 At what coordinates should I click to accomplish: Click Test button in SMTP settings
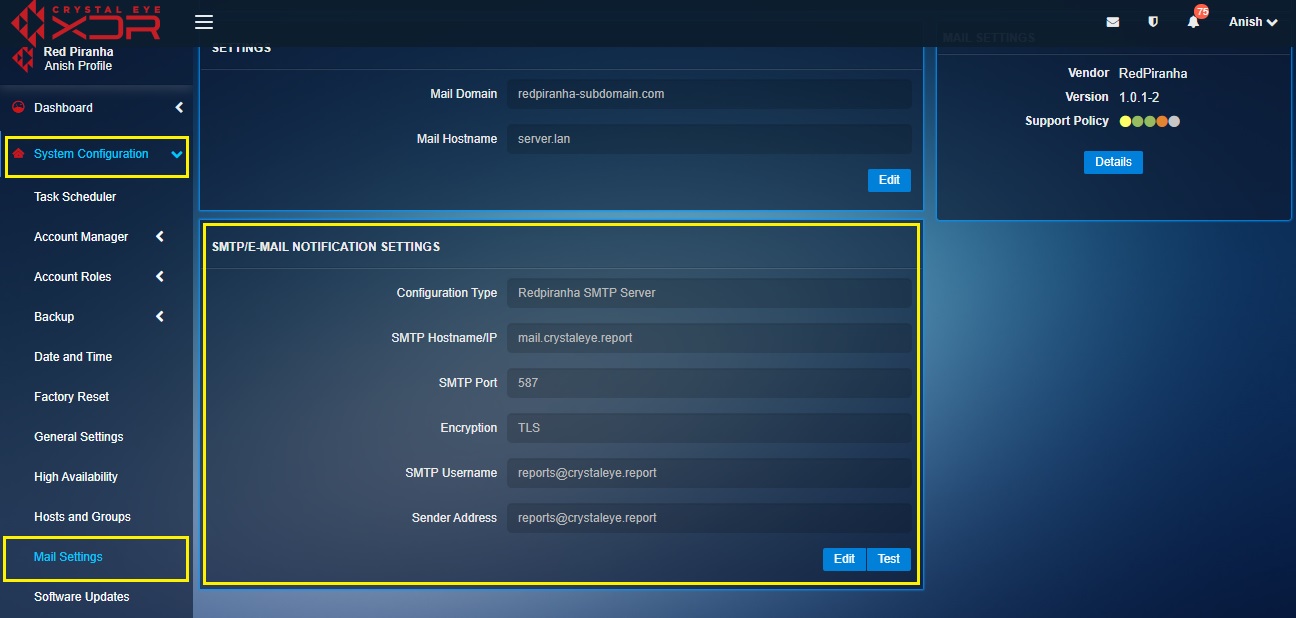[889, 559]
